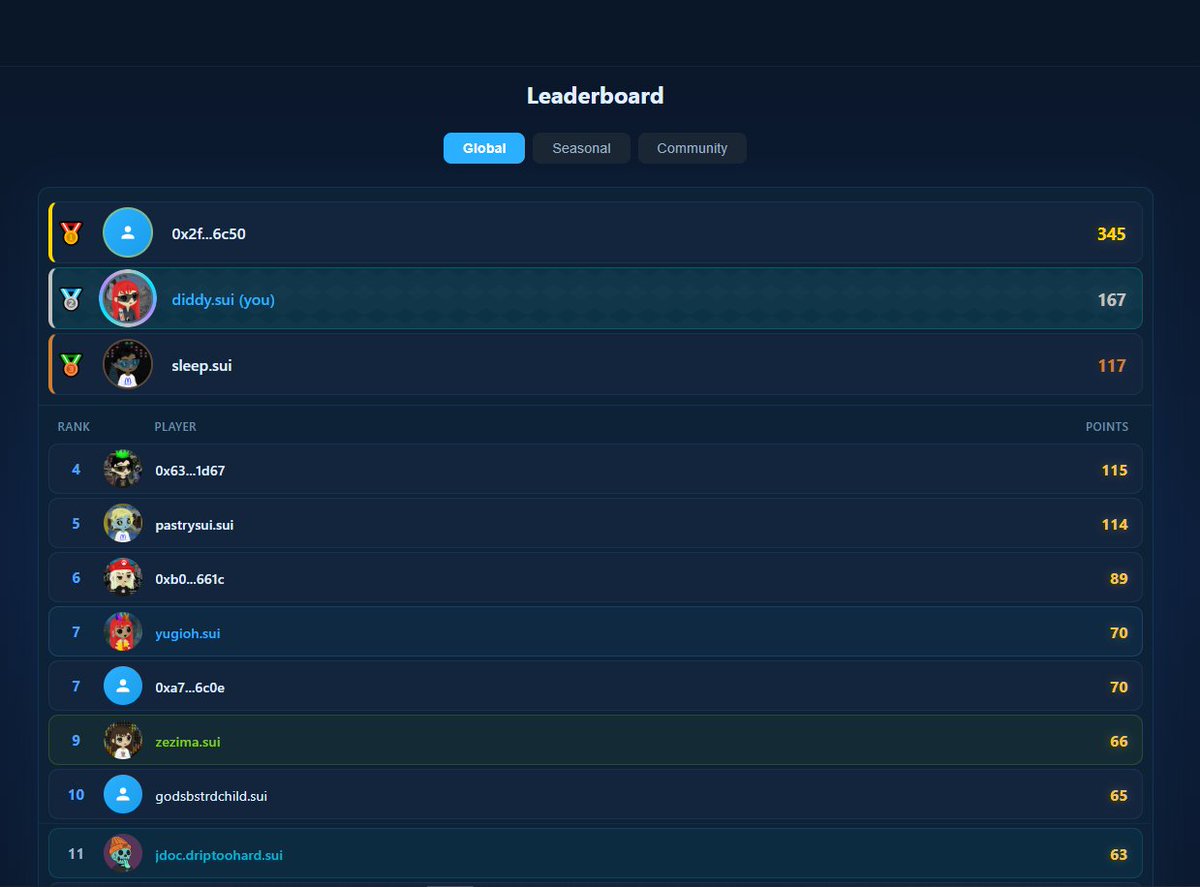Viewport: 1200px width, 887px height.
Task: Click the rank number 5
Action: click(x=76, y=523)
